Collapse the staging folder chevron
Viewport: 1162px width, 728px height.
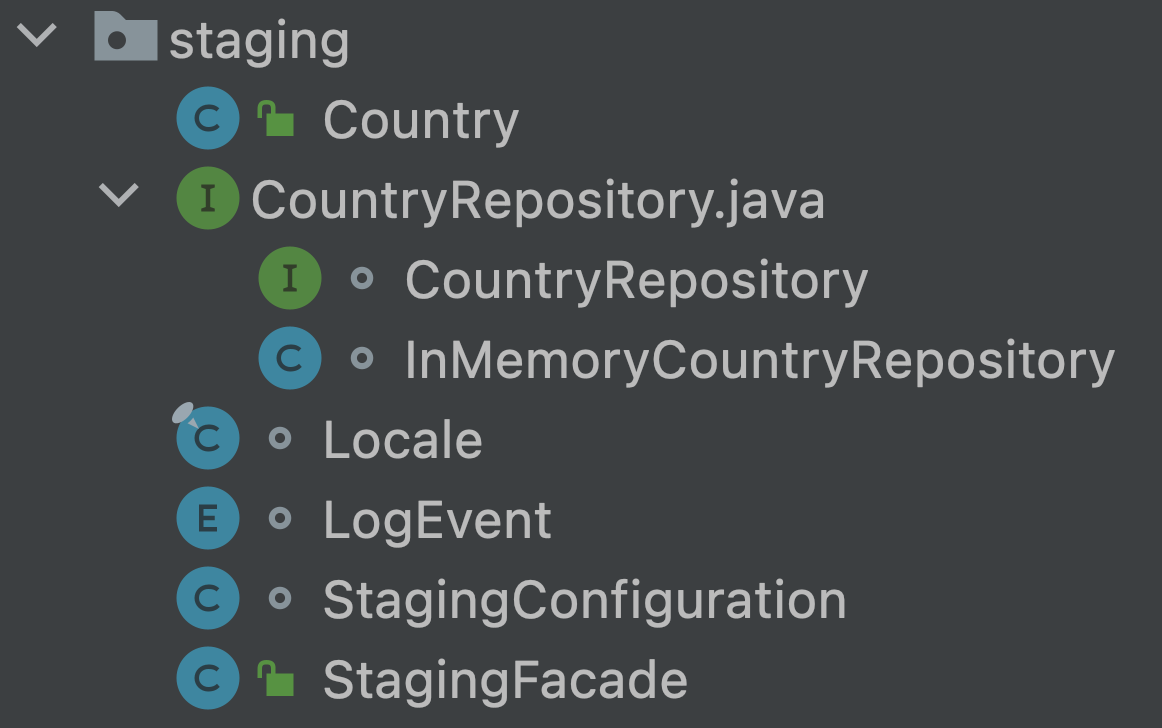pos(37,35)
